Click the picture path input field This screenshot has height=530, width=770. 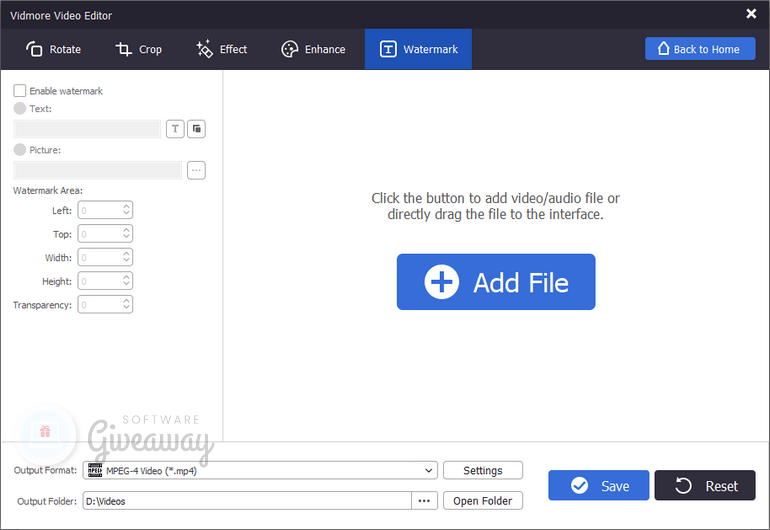click(x=98, y=170)
